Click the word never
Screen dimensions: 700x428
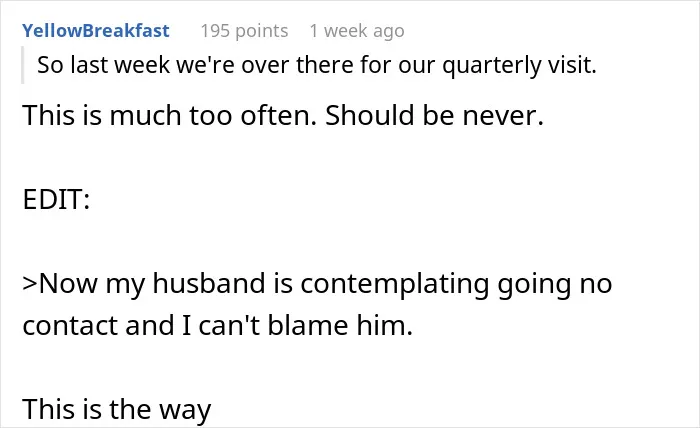pos(503,116)
